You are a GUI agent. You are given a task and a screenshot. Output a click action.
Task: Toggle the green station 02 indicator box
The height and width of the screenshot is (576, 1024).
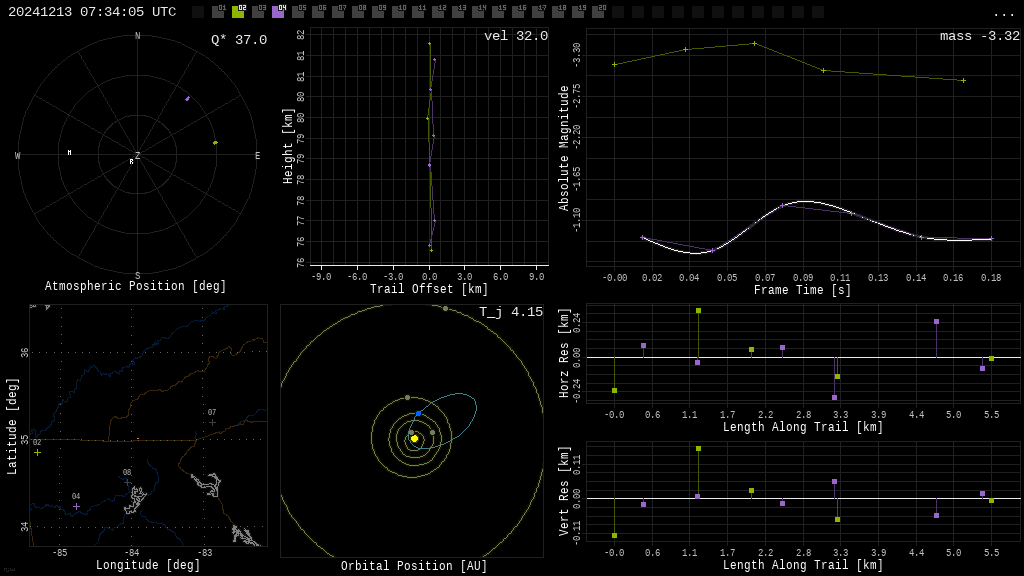[x=238, y=12]
